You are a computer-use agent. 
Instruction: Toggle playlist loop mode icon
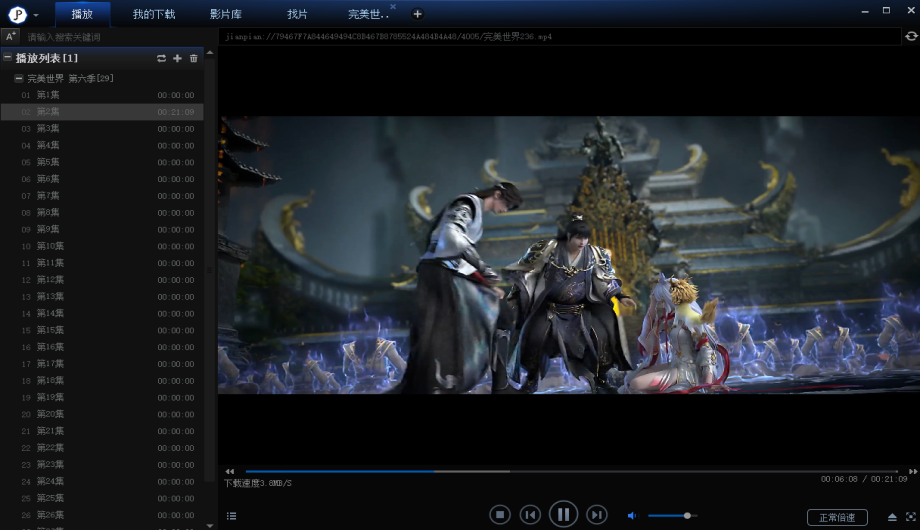(161, 58)
